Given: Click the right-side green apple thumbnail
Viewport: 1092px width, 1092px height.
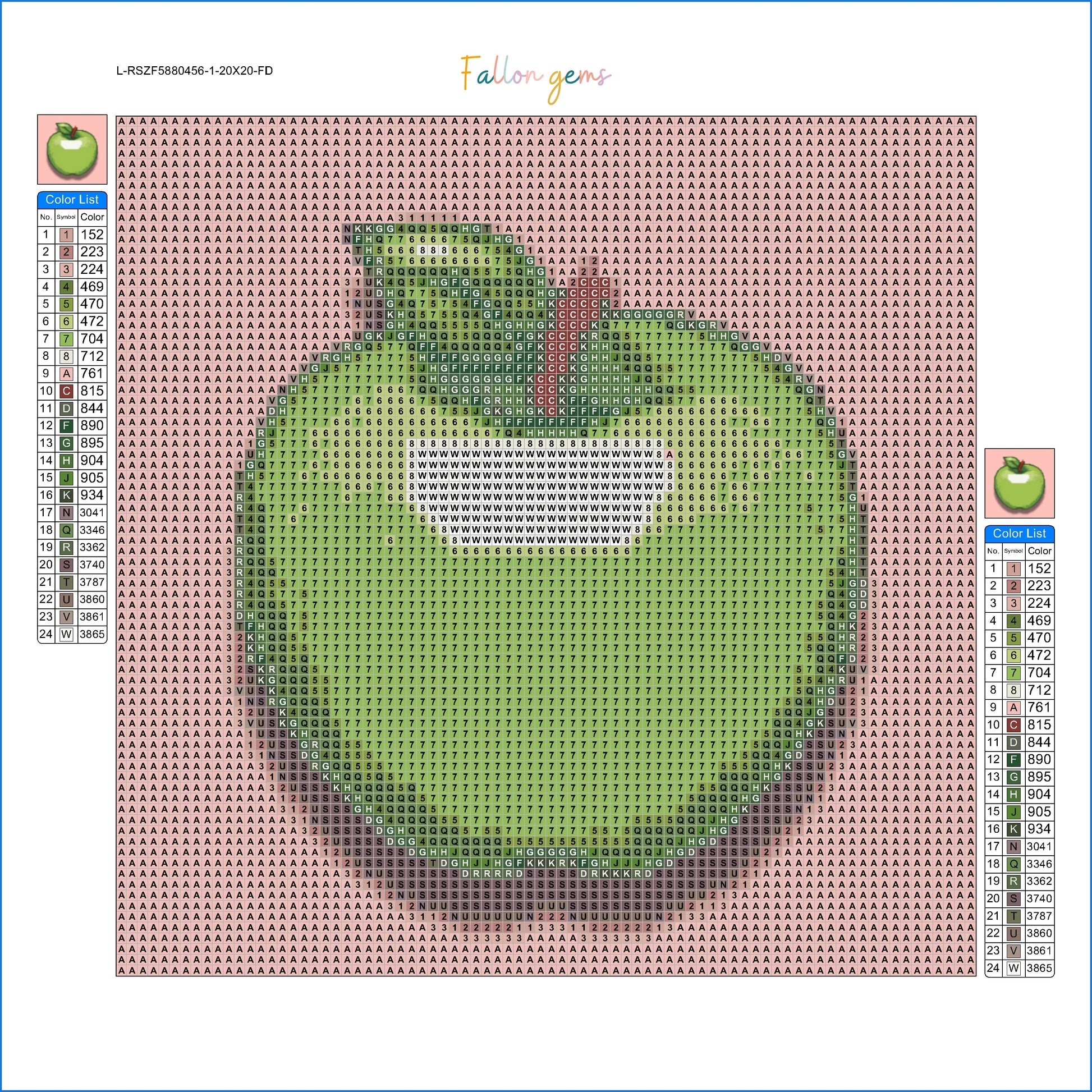Looking at the screenshot, I should click(1019, 483).
